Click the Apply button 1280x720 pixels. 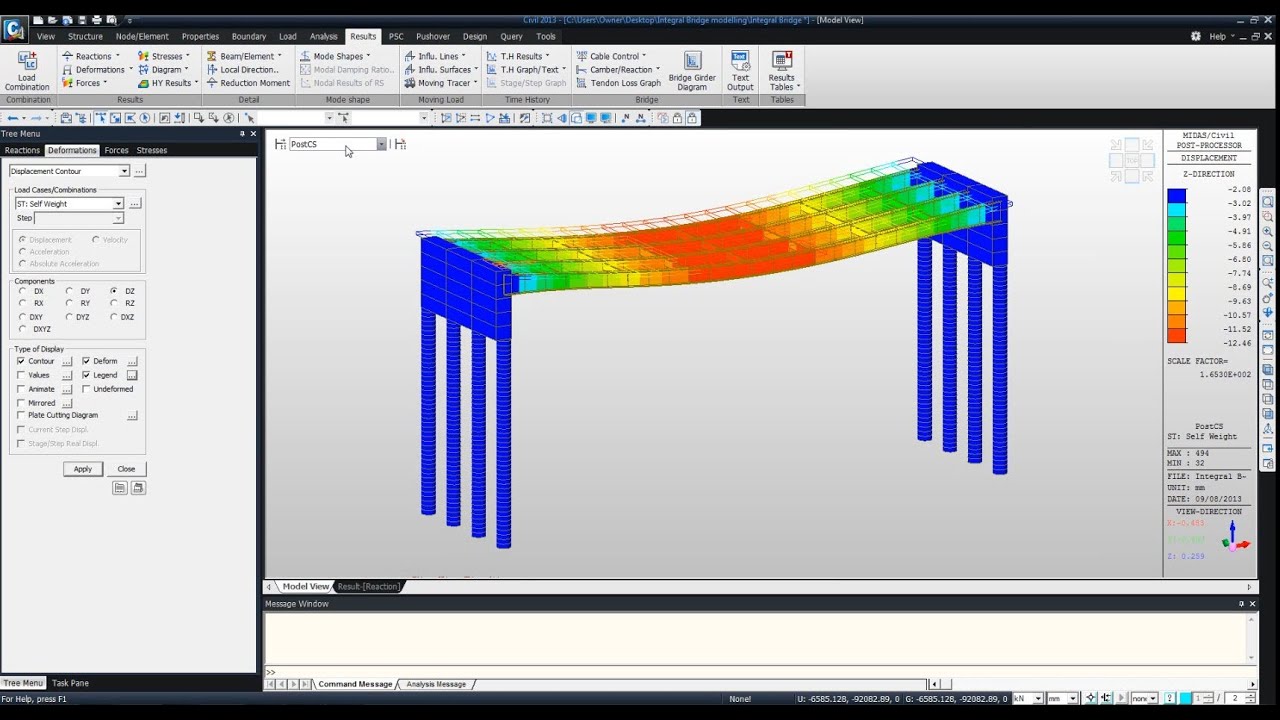pos(82,468)
